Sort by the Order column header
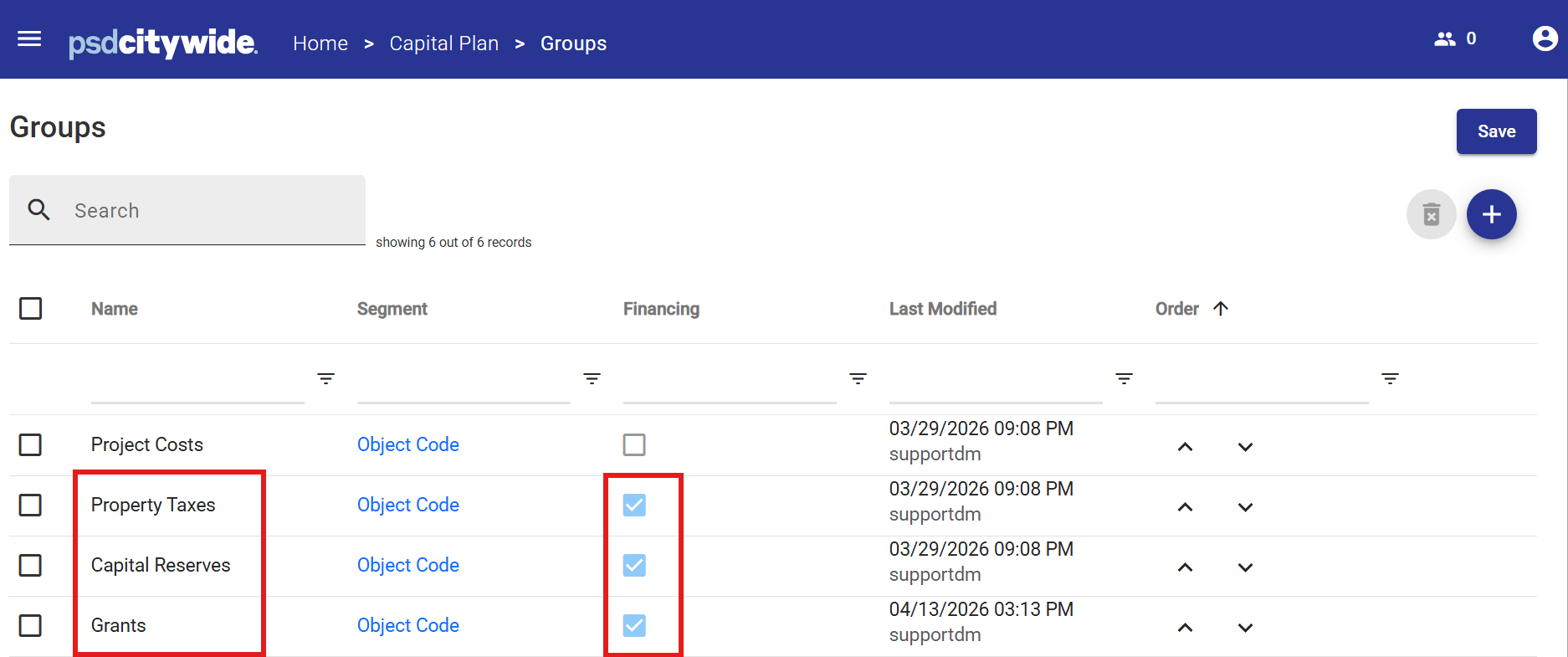Viewport: 1568px width, 657px height. coord(1177,309)
